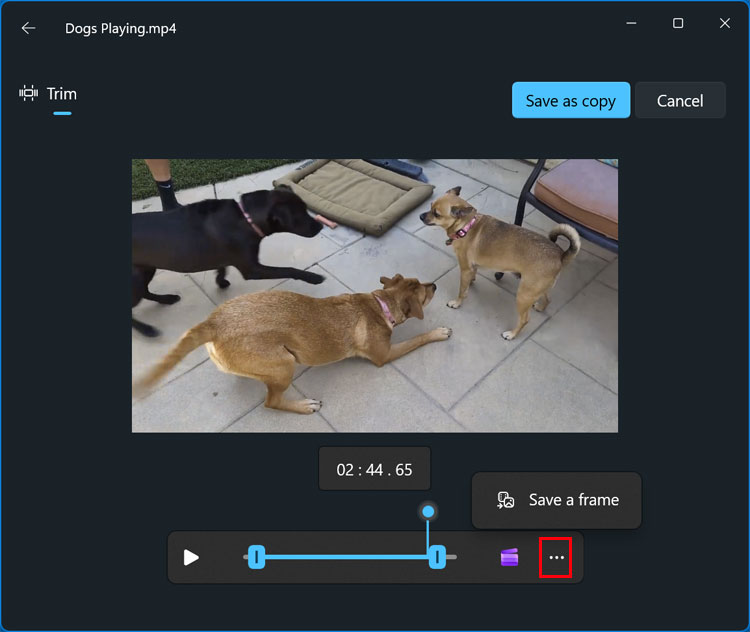
Task: Click the timeline track between the trim handles
Action: click(x=347, y=557)
